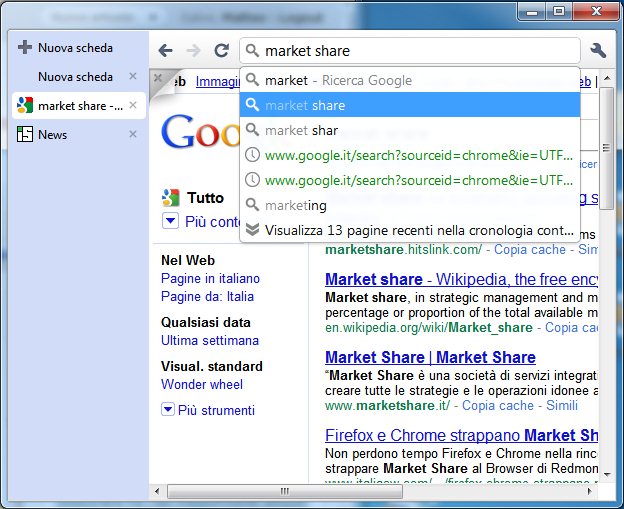
Task: Click the vertical scrollbar thumb
Action: pos(606,148)
